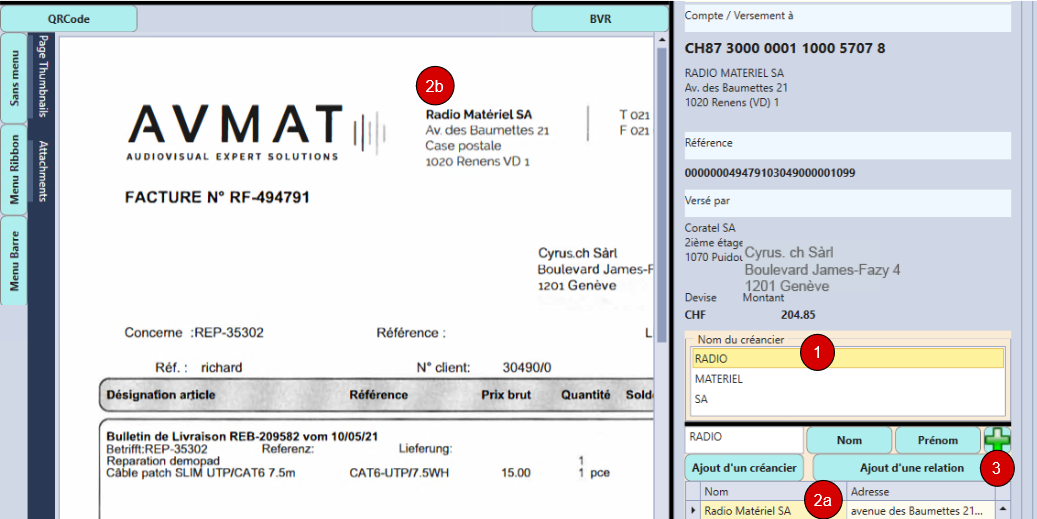Click client number 30490/0 in invoice
Screen dimensions: 1037x519
(526, 368)
